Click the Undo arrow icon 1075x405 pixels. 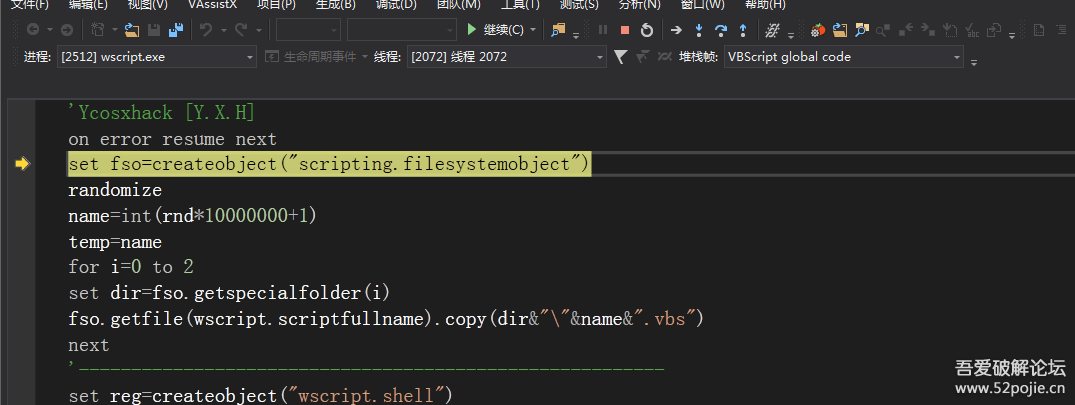tap(205, 29)
